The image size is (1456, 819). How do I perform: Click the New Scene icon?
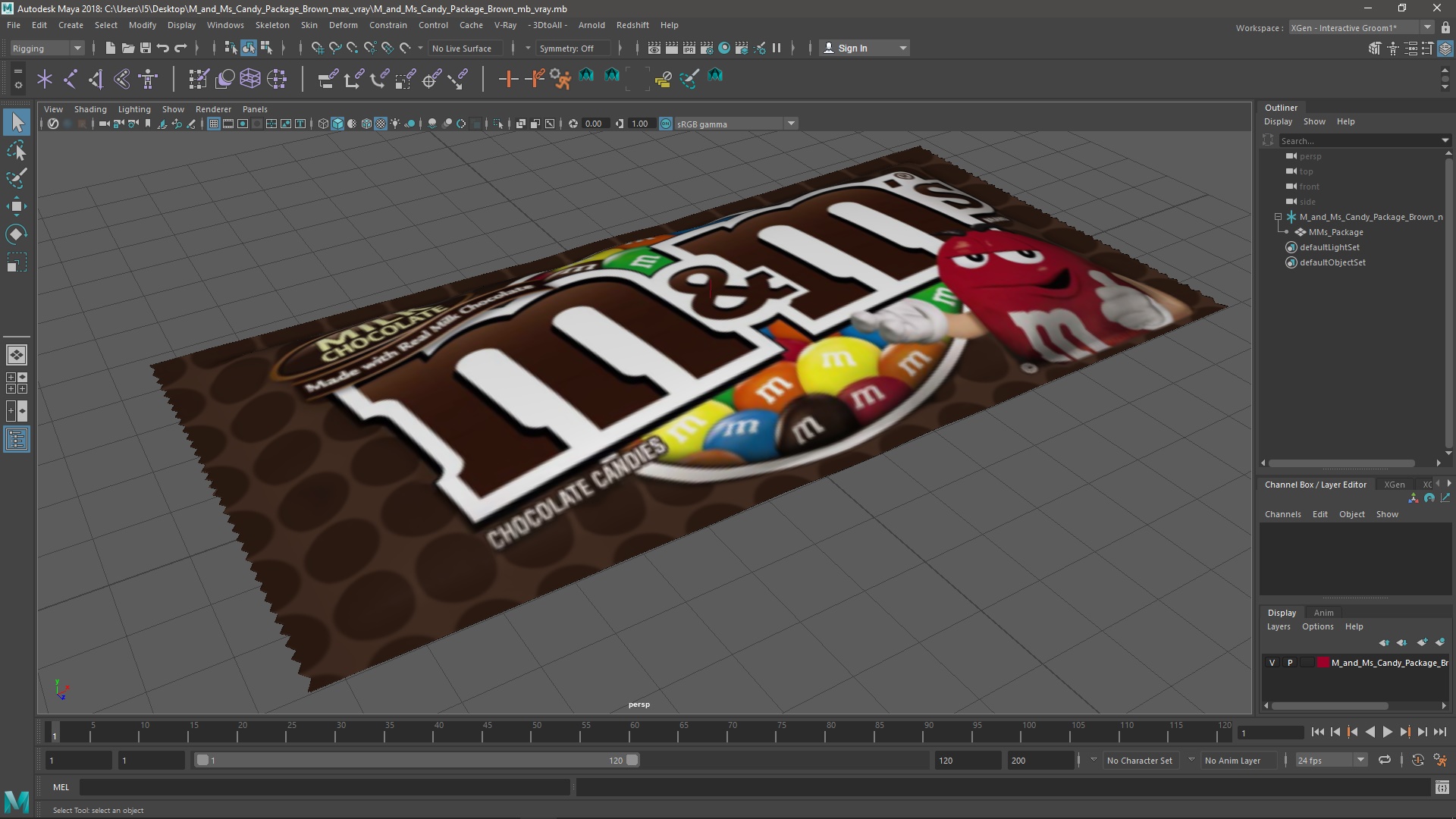(110, 48)
